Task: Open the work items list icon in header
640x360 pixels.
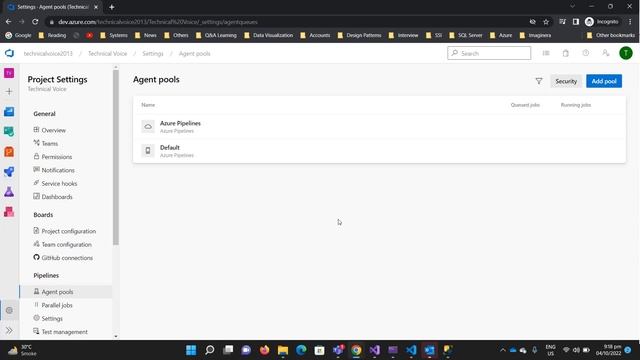Action: (546, 53)
